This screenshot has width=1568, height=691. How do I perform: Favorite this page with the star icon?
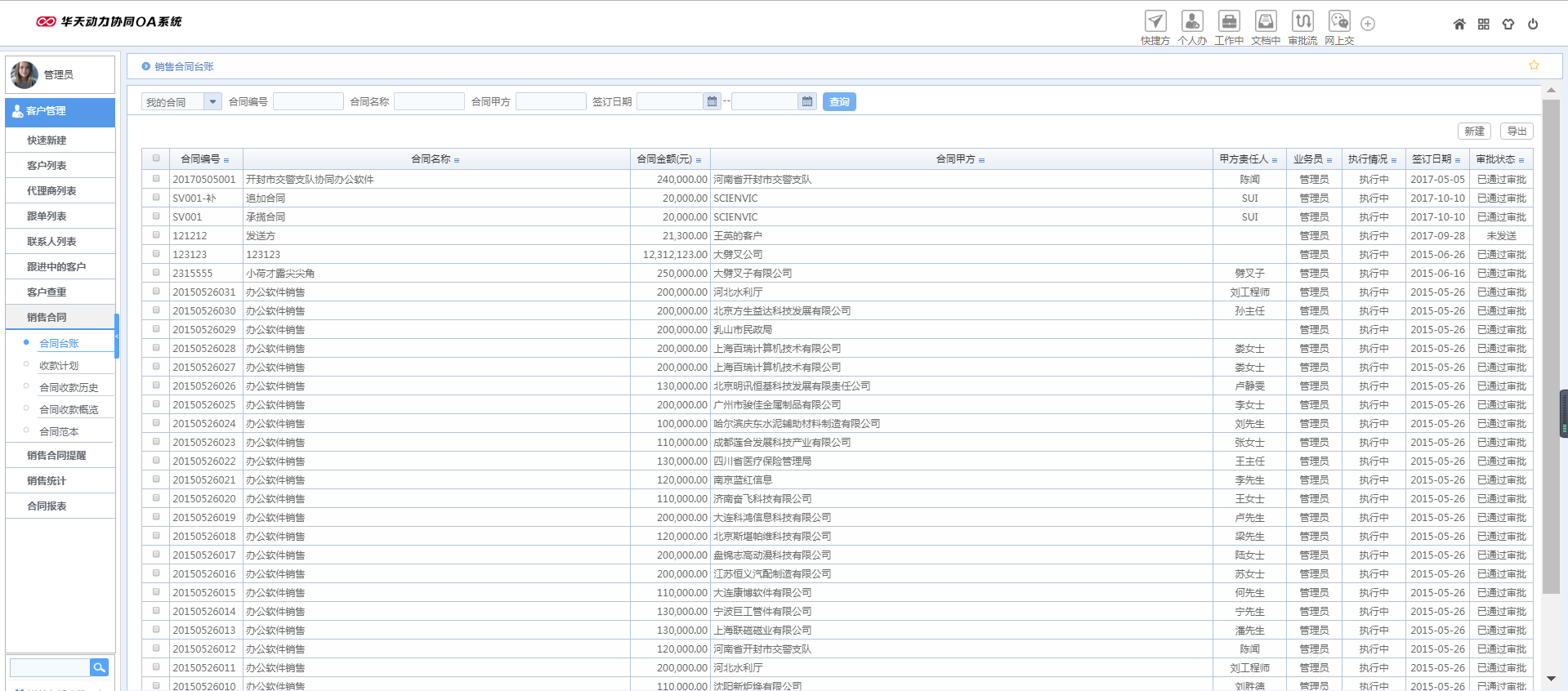(x=1534, y=65)
